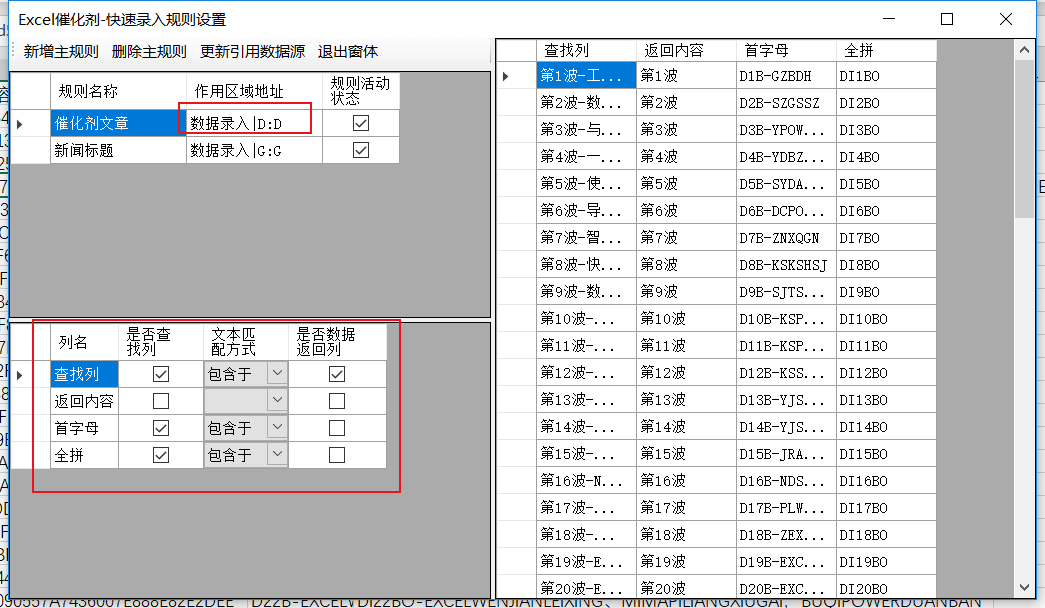Viewport: 1045px width, 608px height.
Task: Click the 文本匹配方式 column header
Action: (245, 343)
